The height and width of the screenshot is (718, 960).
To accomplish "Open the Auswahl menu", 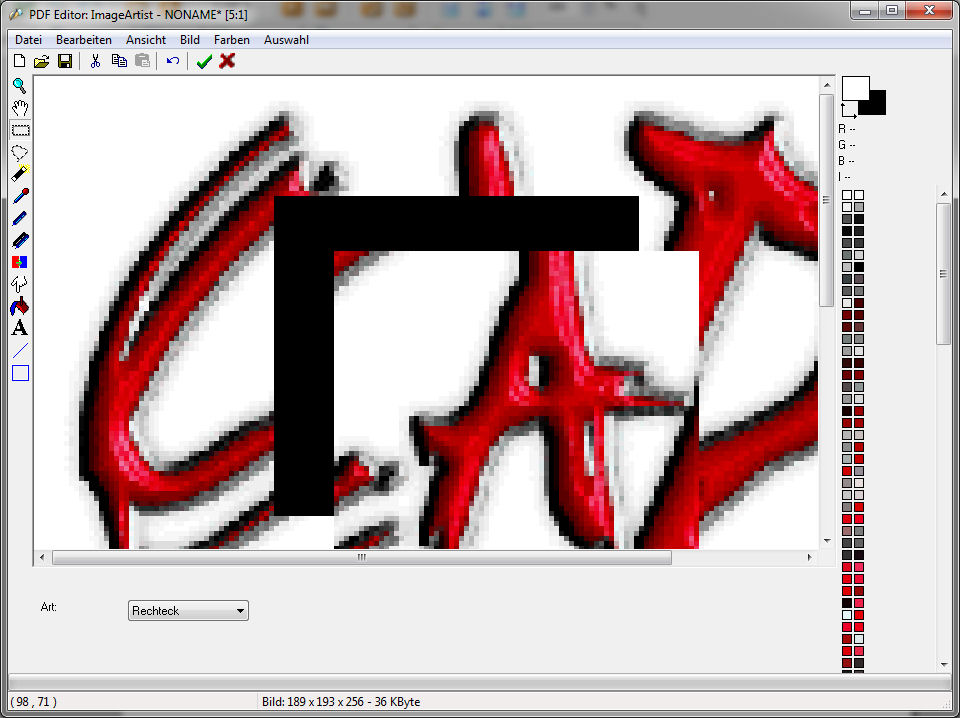I will point(286,40).
